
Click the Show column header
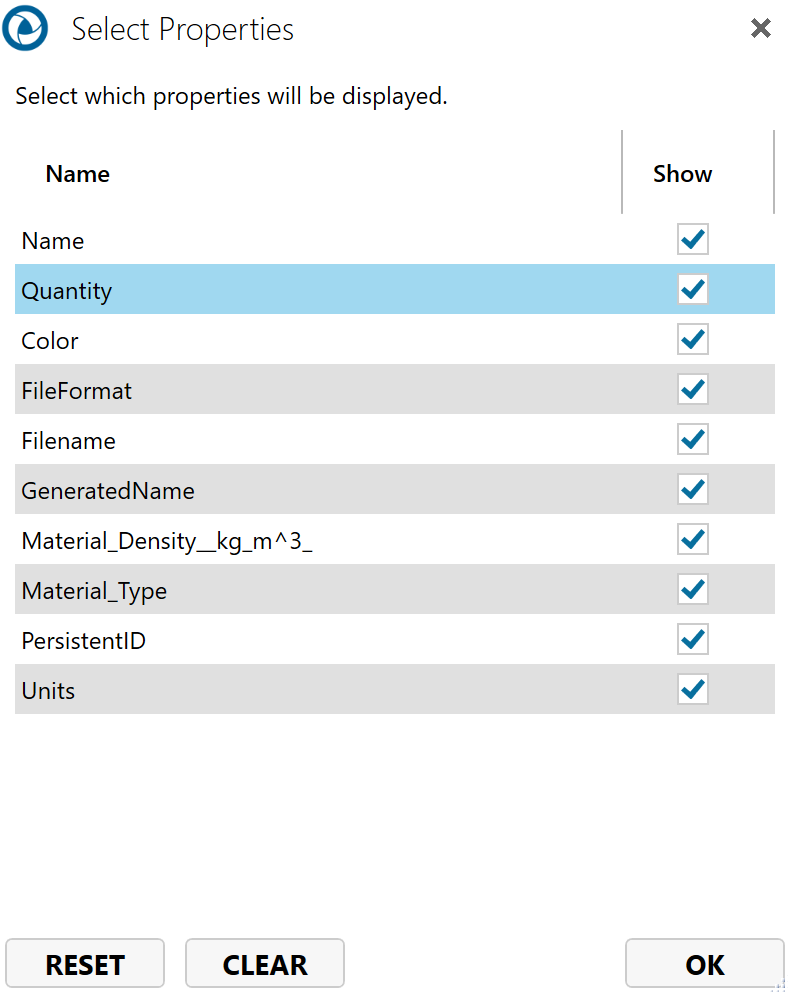(x=683, y=174)
